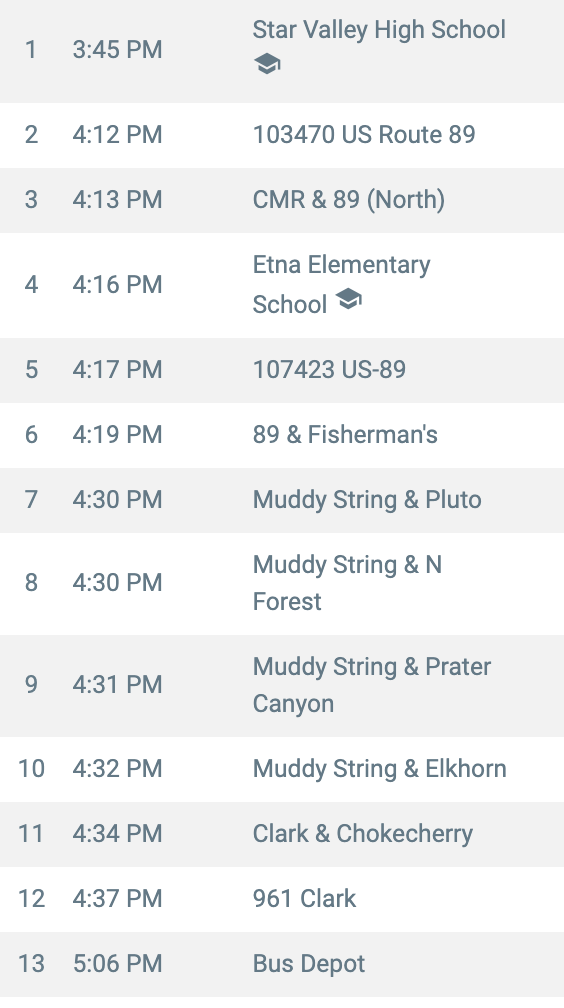Image resolution: width=564 pixels, height=1008 pixels.
Task: Click stop number 10 in the list
Action: 32,768
